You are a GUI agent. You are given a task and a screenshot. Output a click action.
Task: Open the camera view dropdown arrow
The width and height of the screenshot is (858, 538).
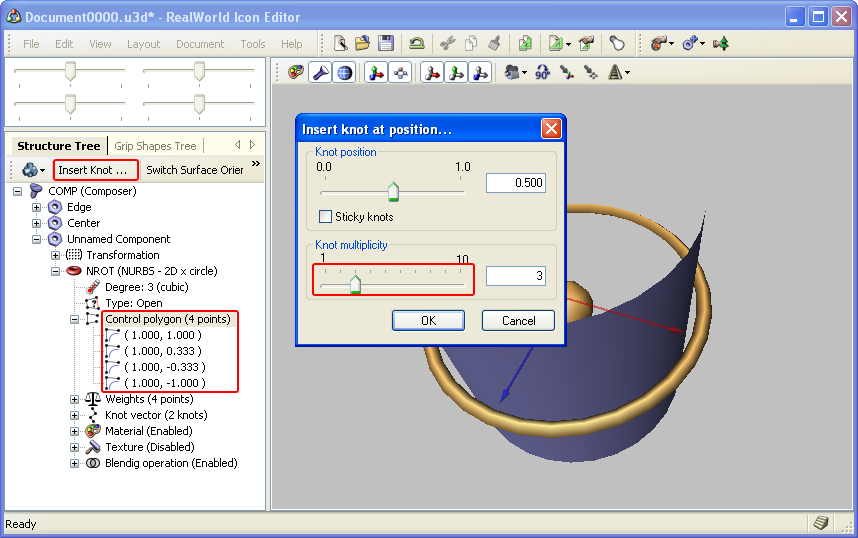pos(525,73)
